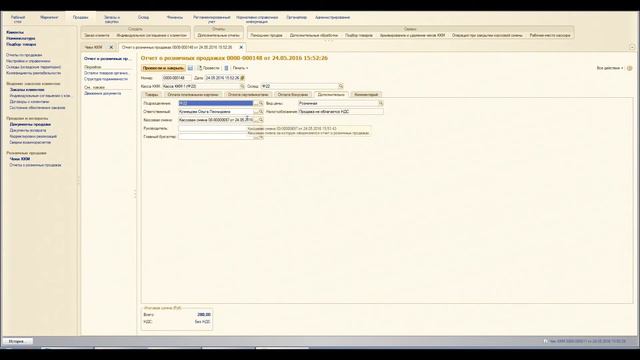Switch to the Оплата сертификатами tab
Screen dimensions: 640x360
pyautogui.click(x=248, y=95)
